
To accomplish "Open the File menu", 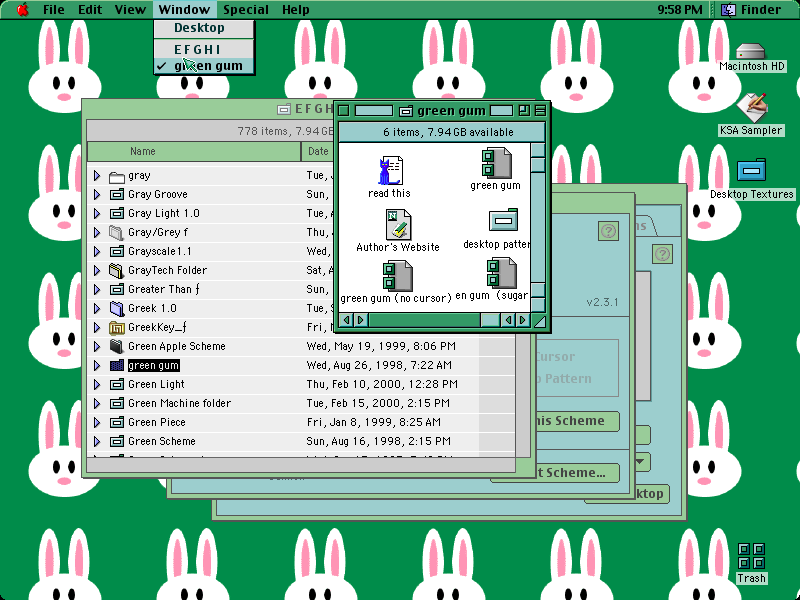I will point(54,9).
